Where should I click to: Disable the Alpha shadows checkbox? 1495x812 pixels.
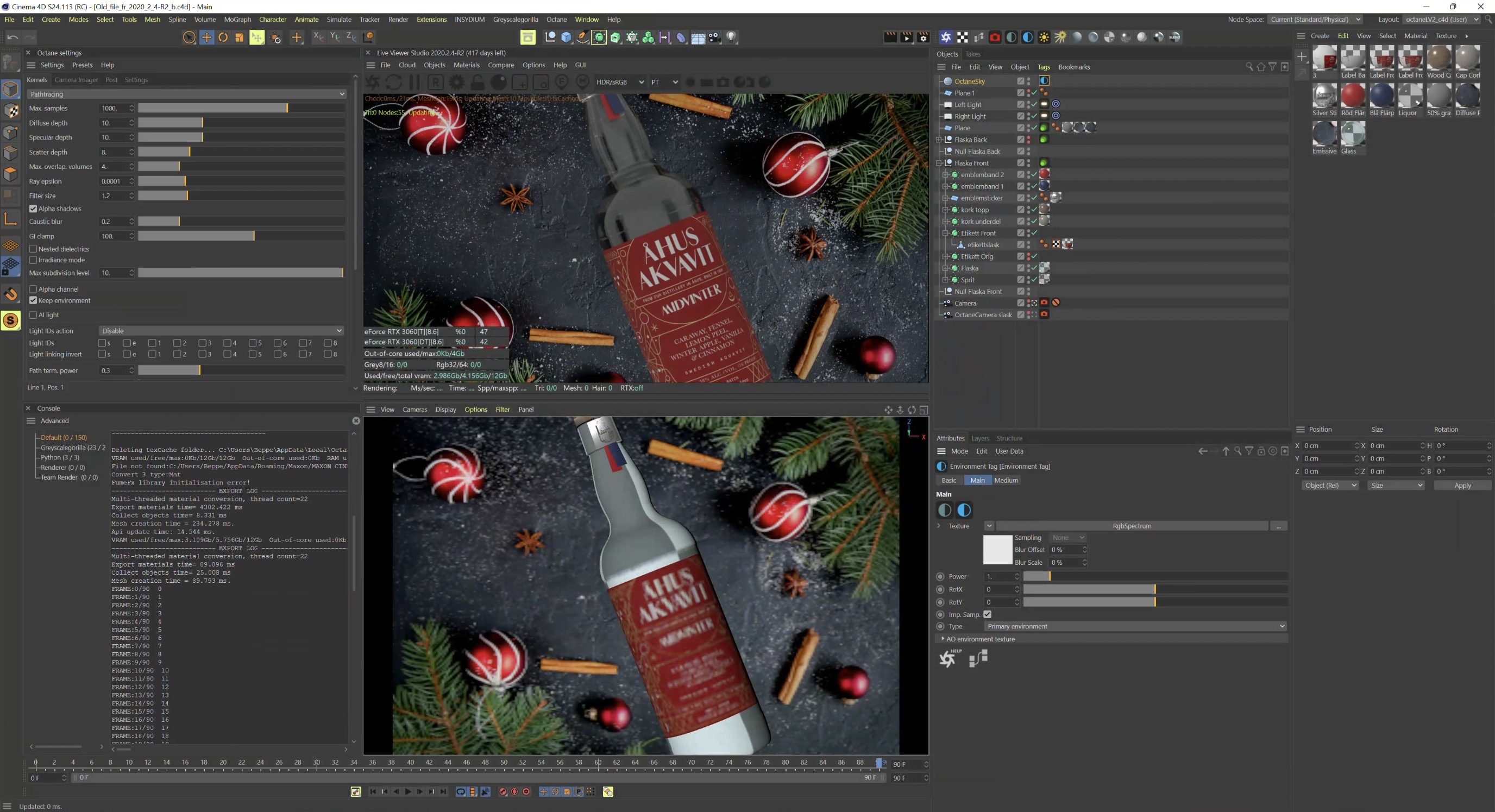tap(33, 209)
